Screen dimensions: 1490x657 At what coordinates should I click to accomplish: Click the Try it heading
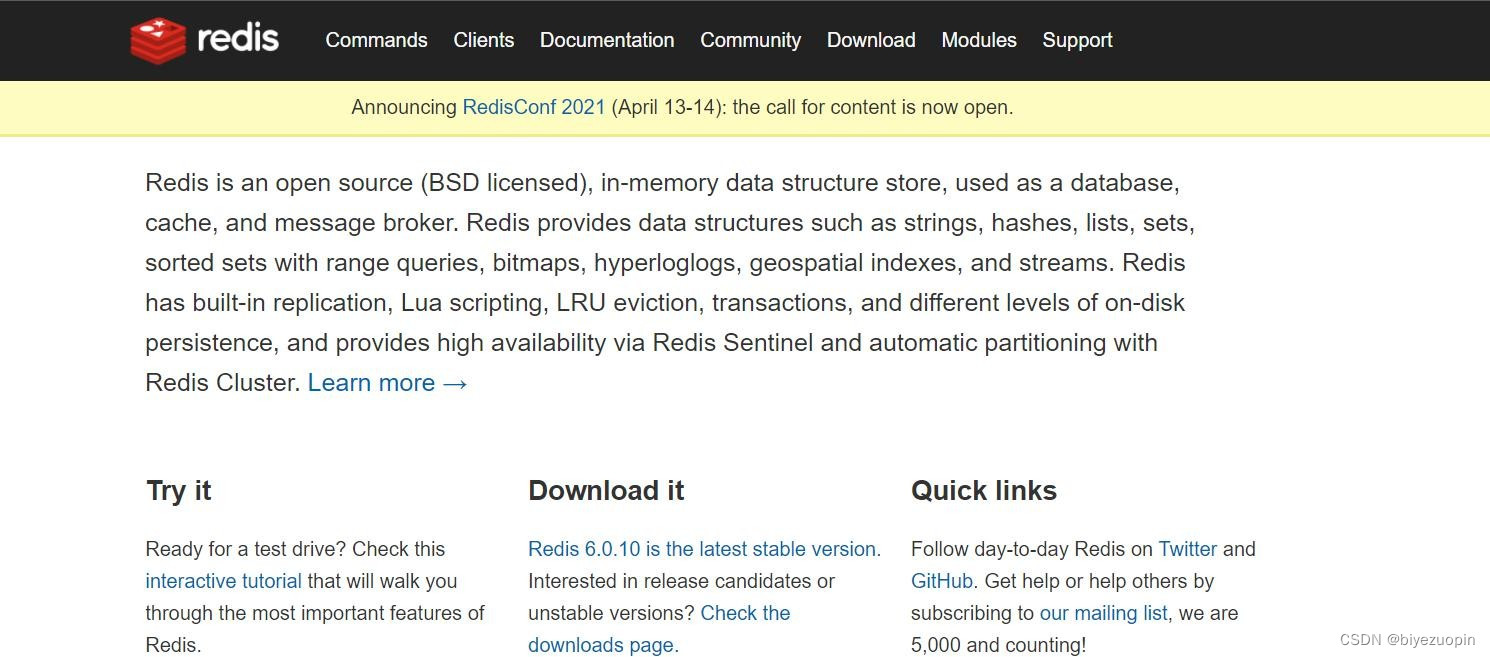click(x=179, y=490)
